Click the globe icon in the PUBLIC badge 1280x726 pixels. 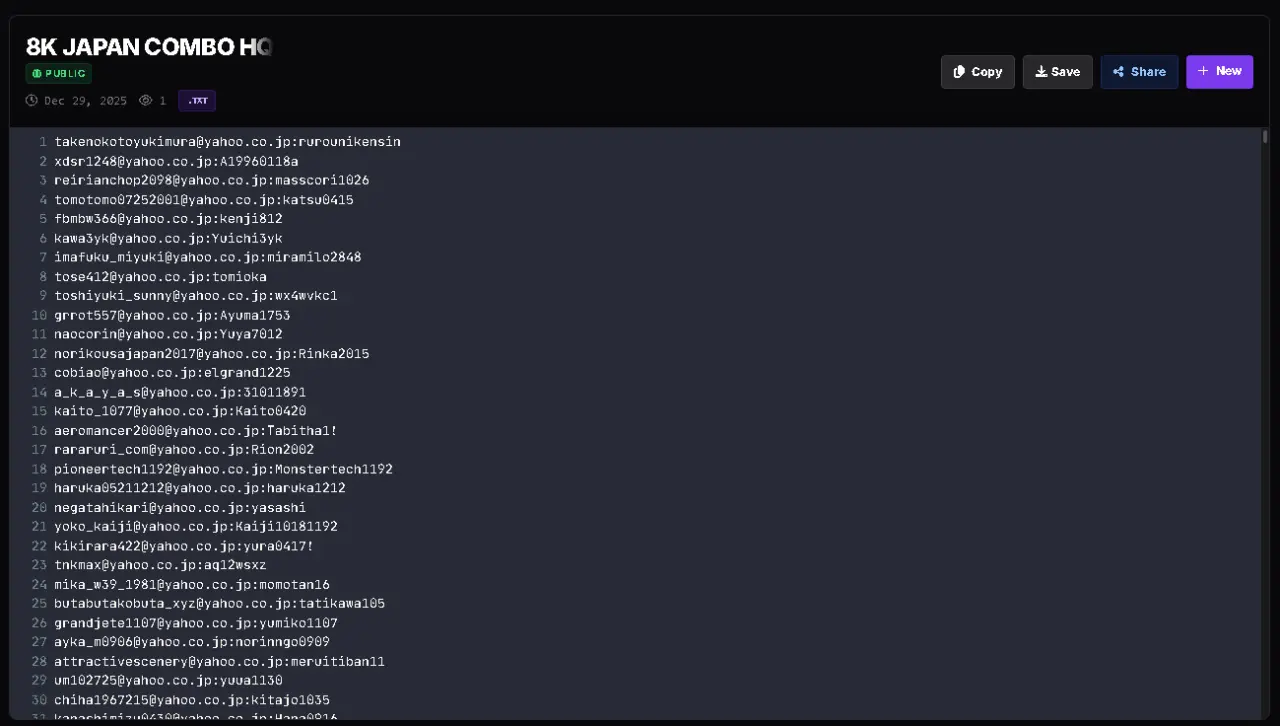point(36,74)
